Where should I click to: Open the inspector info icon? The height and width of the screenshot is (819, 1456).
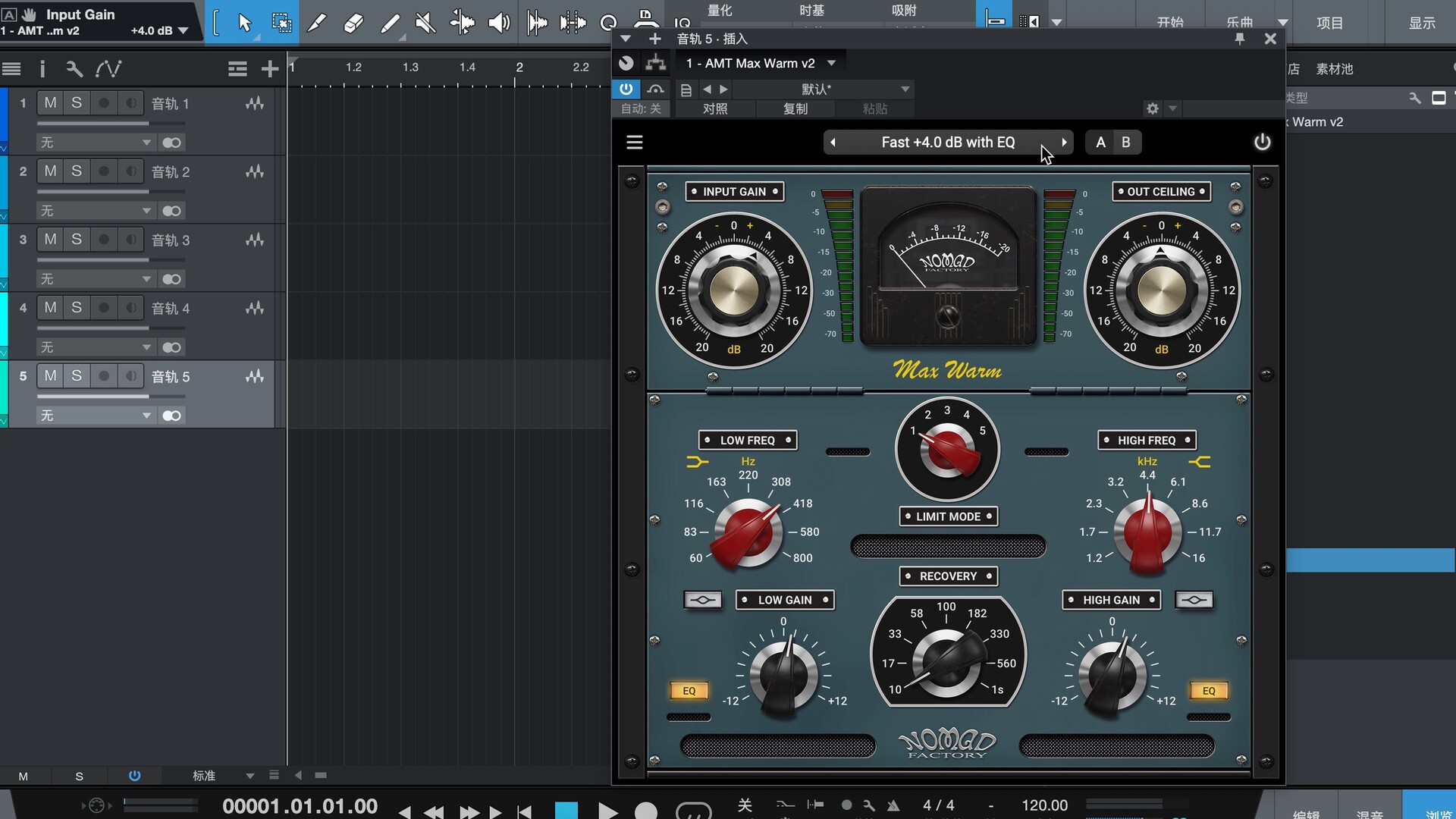[42, 69]
